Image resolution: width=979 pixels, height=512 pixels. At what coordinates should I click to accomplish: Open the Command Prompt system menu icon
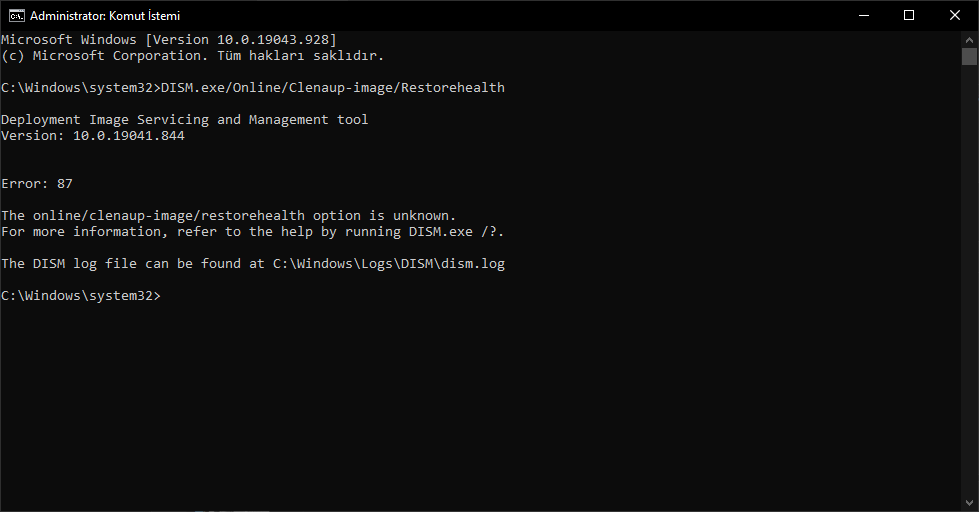(x=16, y=16)
